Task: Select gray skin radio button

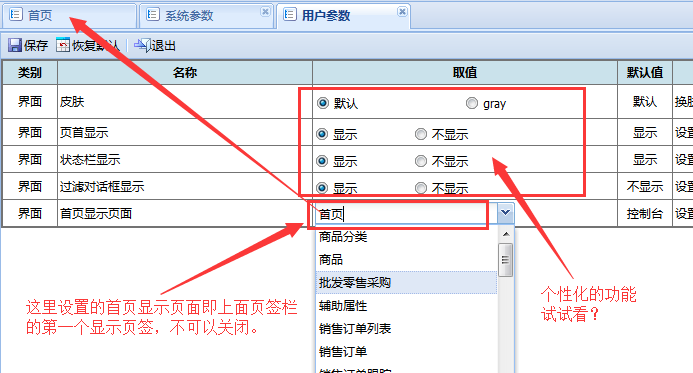Action: [472, 103]
